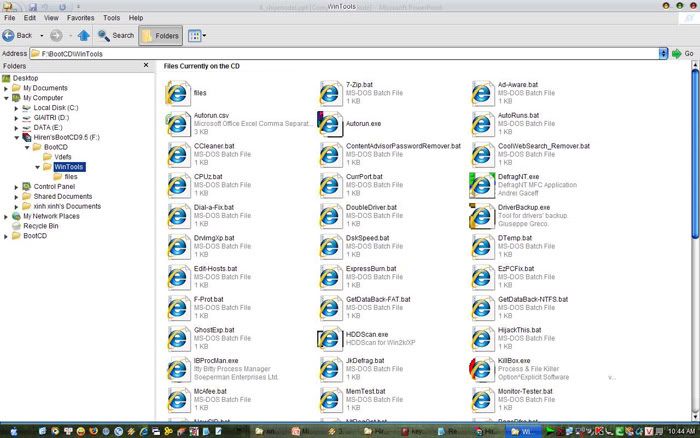
Task: Select the Autorun.csv file icon
Action: (177, 122)
